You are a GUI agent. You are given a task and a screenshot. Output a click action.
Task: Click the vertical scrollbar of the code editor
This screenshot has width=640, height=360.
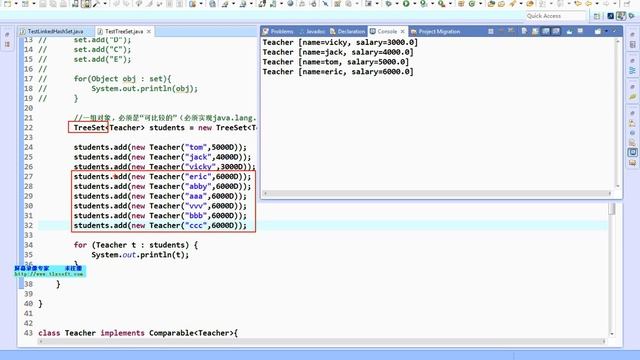[611, 269]
